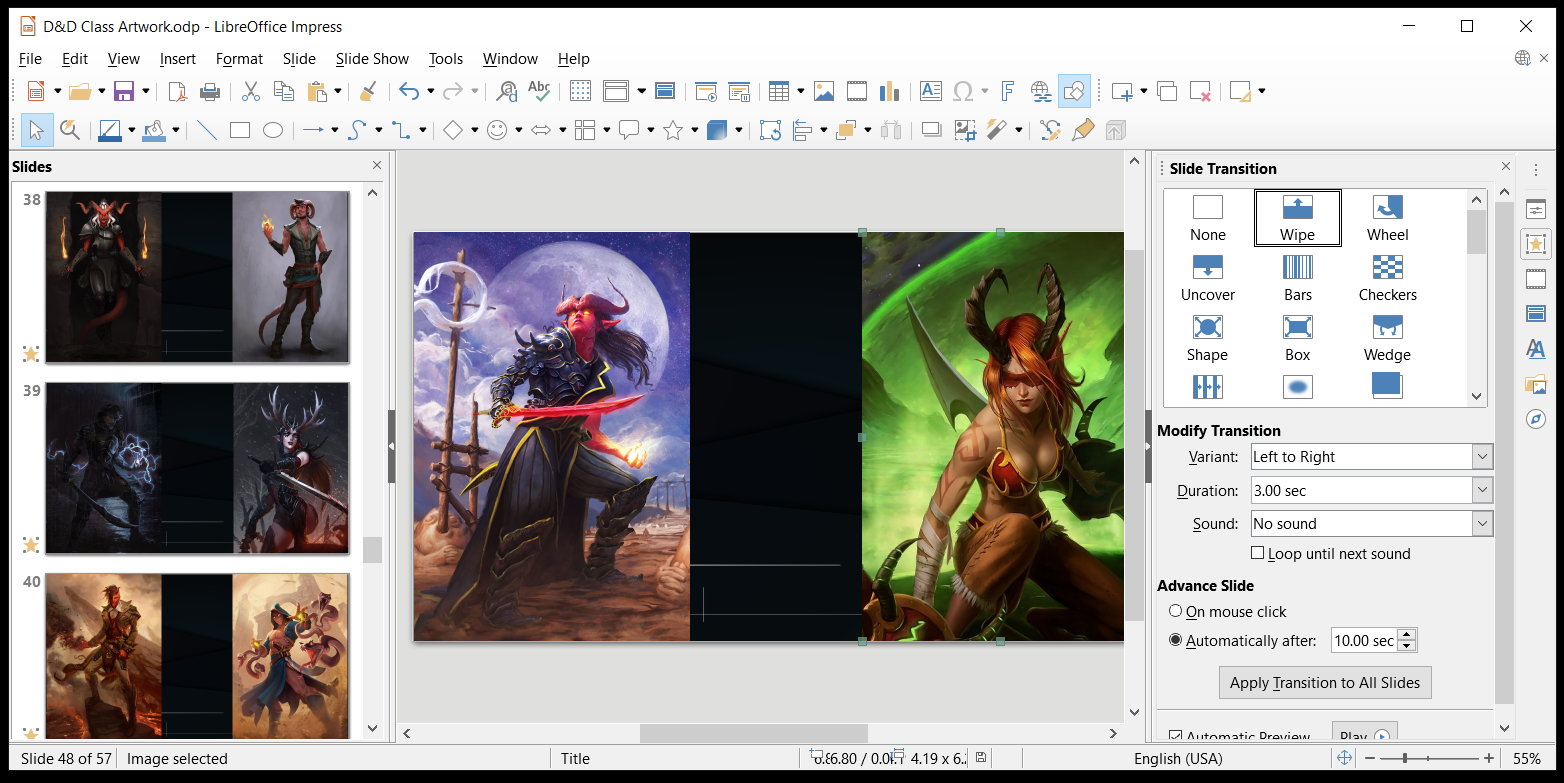Screen dimensions: 1564x783
Task: Open the Sound dropdown set to No sound
Action: click(1483, 523)
